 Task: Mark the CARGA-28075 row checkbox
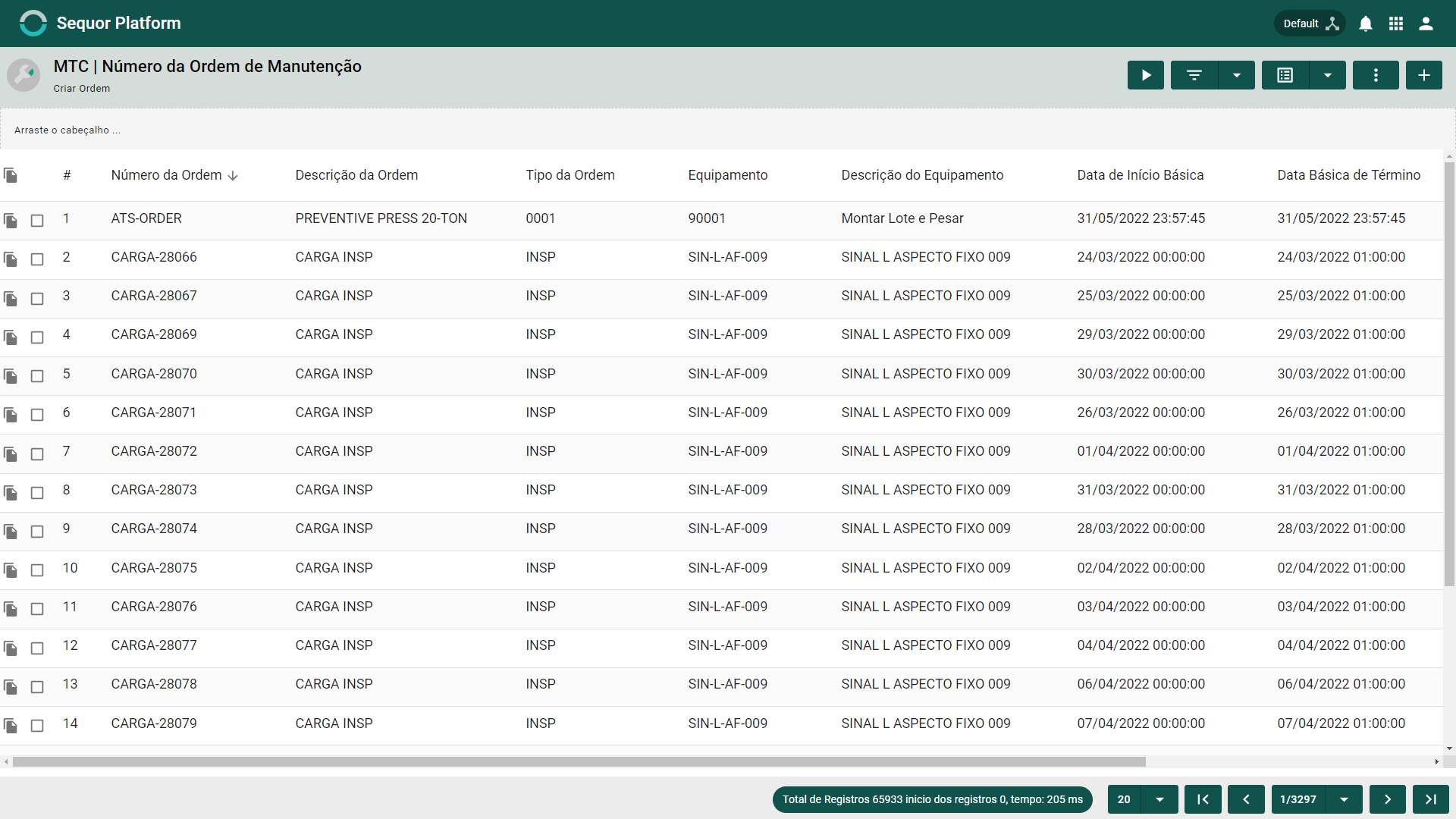37,570
